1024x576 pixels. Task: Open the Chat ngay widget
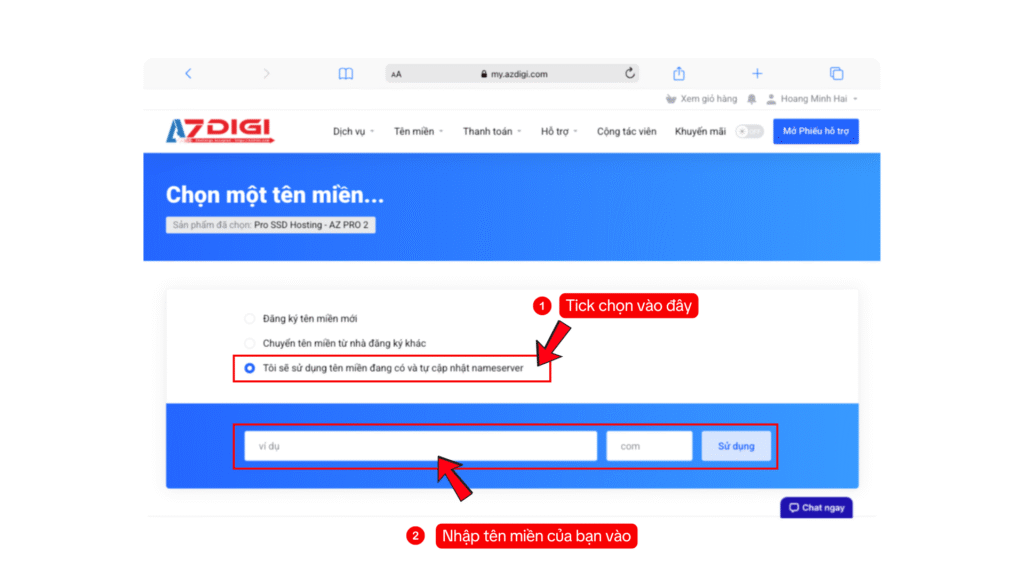(x=816, y=507)
